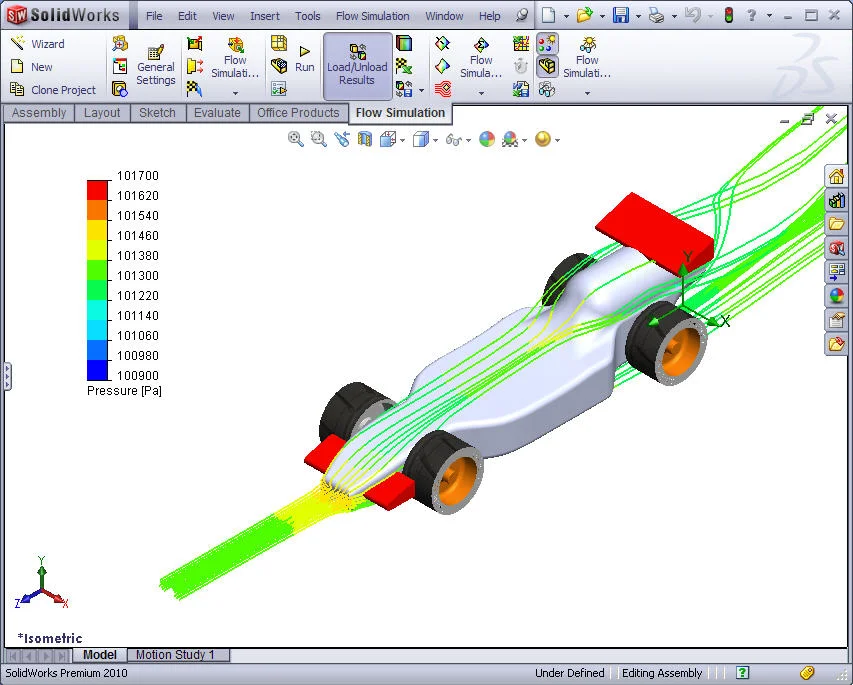The width and height of the screenshot is (853, 685).
Task: Switch to the Evaluate tab
Action: click(217, 112)
